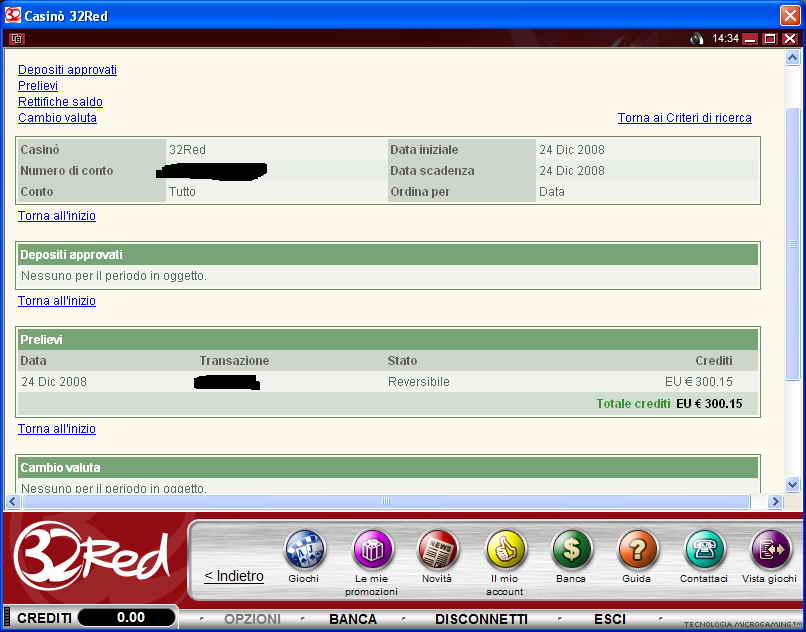Open the Guida question mark icon

637,551
